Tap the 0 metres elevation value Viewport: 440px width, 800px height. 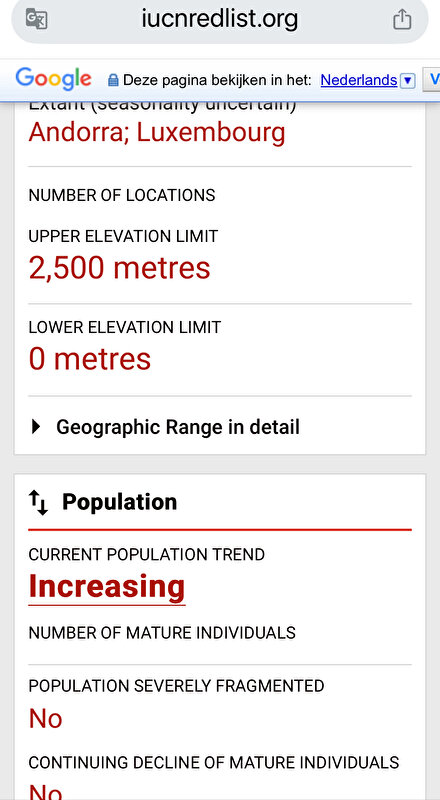(90, 359)
